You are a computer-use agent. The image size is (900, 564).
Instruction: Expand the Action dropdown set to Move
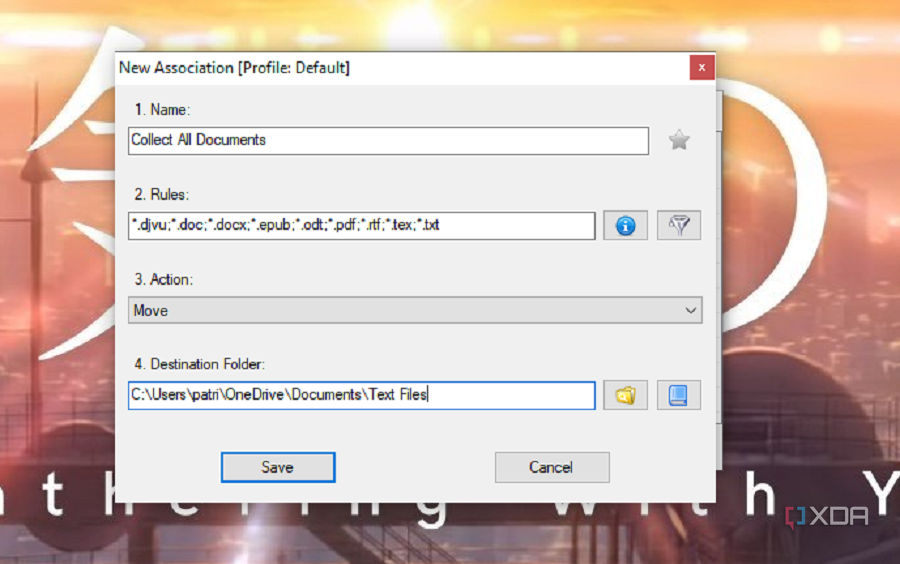pos(415,310)
